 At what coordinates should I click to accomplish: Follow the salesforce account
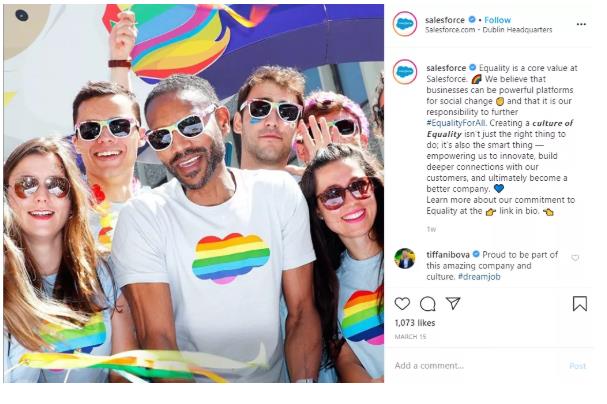(x=497, y=20)
